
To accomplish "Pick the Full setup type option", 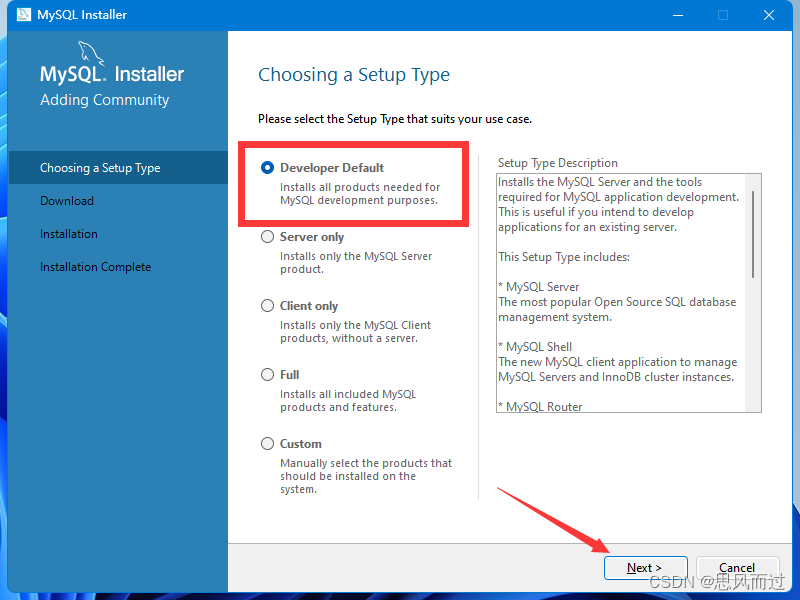I will [267, 374].
